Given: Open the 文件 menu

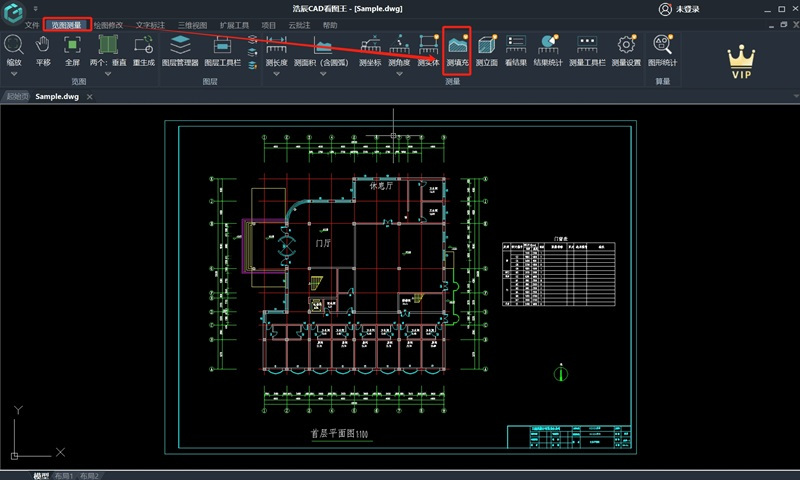Looking at the screenshot, I should [x=32, y=25].
